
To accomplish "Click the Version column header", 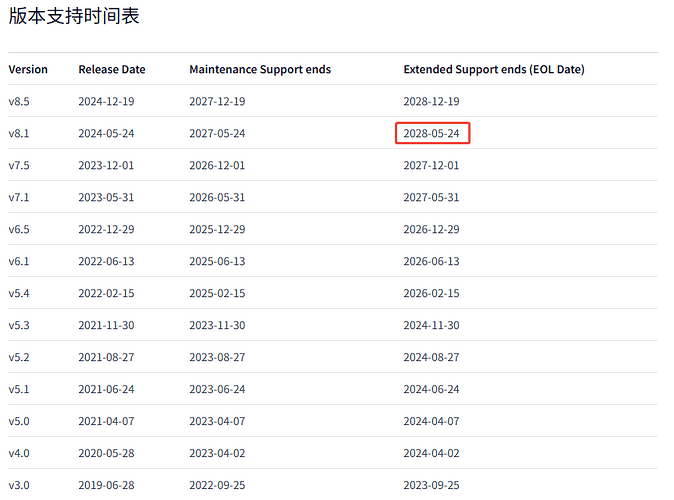I will point(28,69).
